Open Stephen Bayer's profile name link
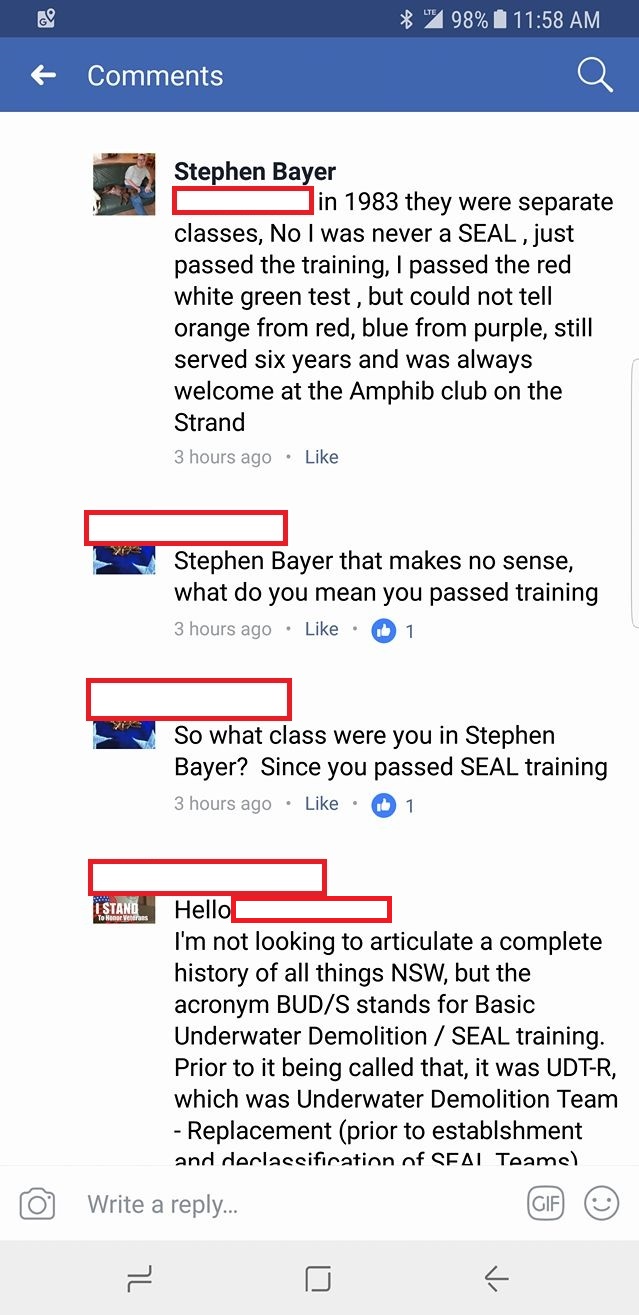This screenshot has height=1315, width=639. coord(255,171)
